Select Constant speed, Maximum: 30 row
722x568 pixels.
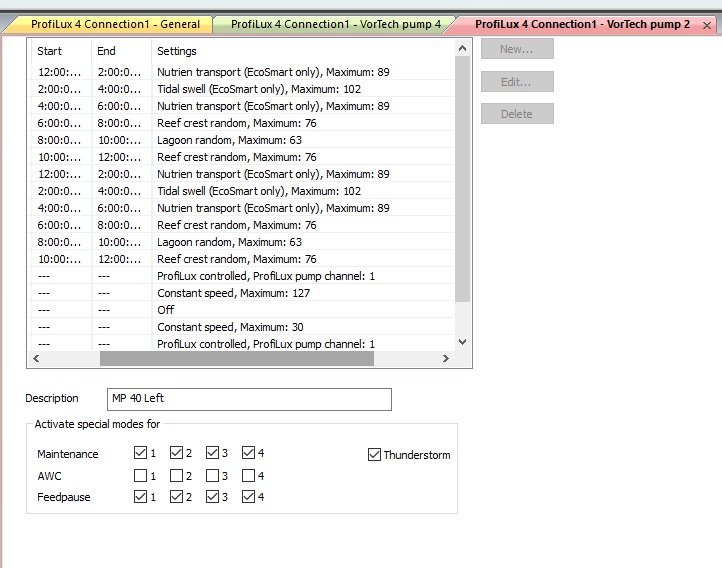(x=242, y=327)
